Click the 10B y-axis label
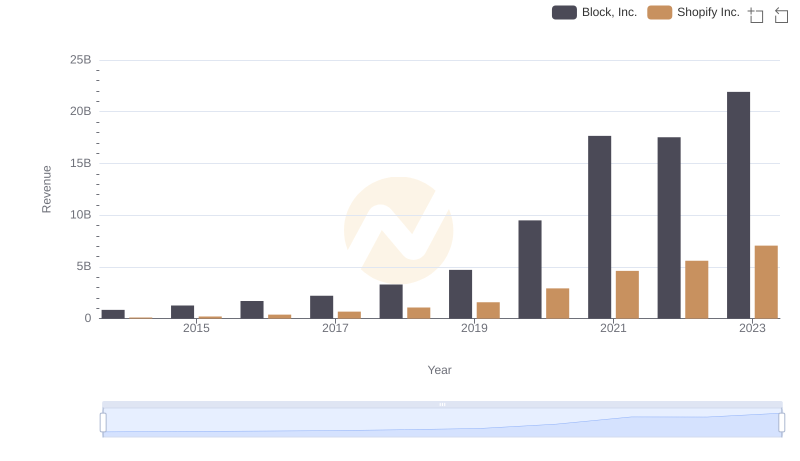 pyautogui.click(x=81, y=215)
